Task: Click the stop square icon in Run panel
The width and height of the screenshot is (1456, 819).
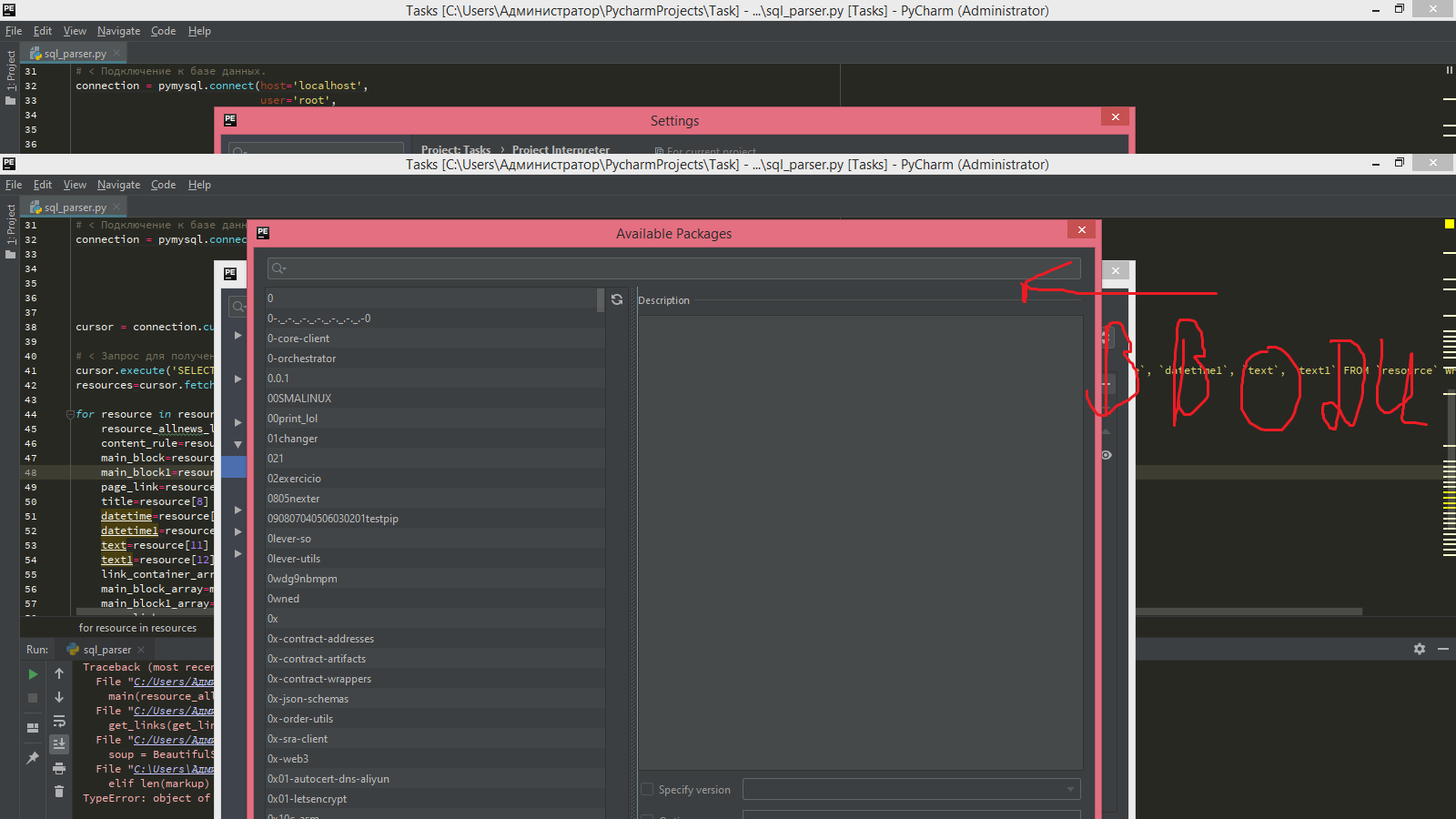Action: [x=33, y=698]
